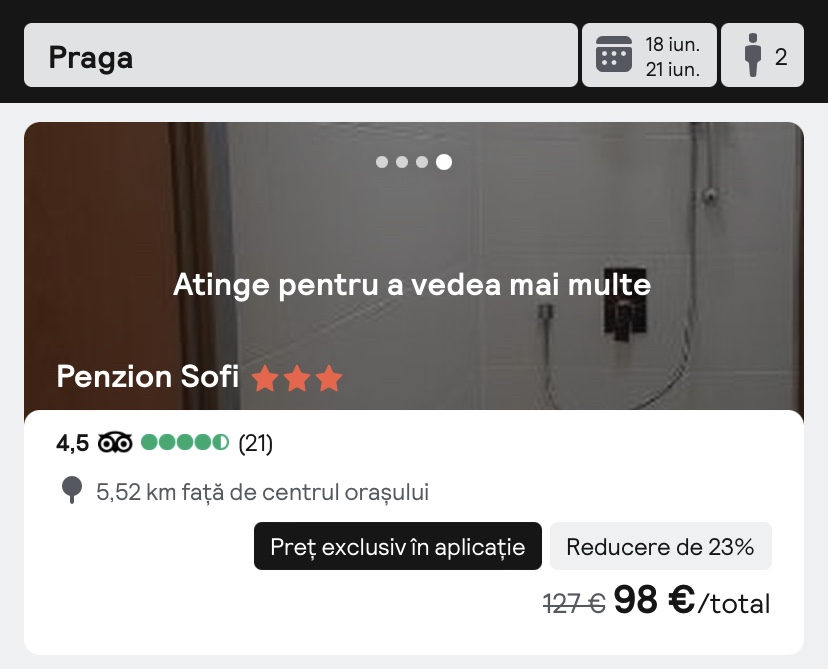Click the location pin icon
Viewport: 828px width, 669px height.
(72, 491)
